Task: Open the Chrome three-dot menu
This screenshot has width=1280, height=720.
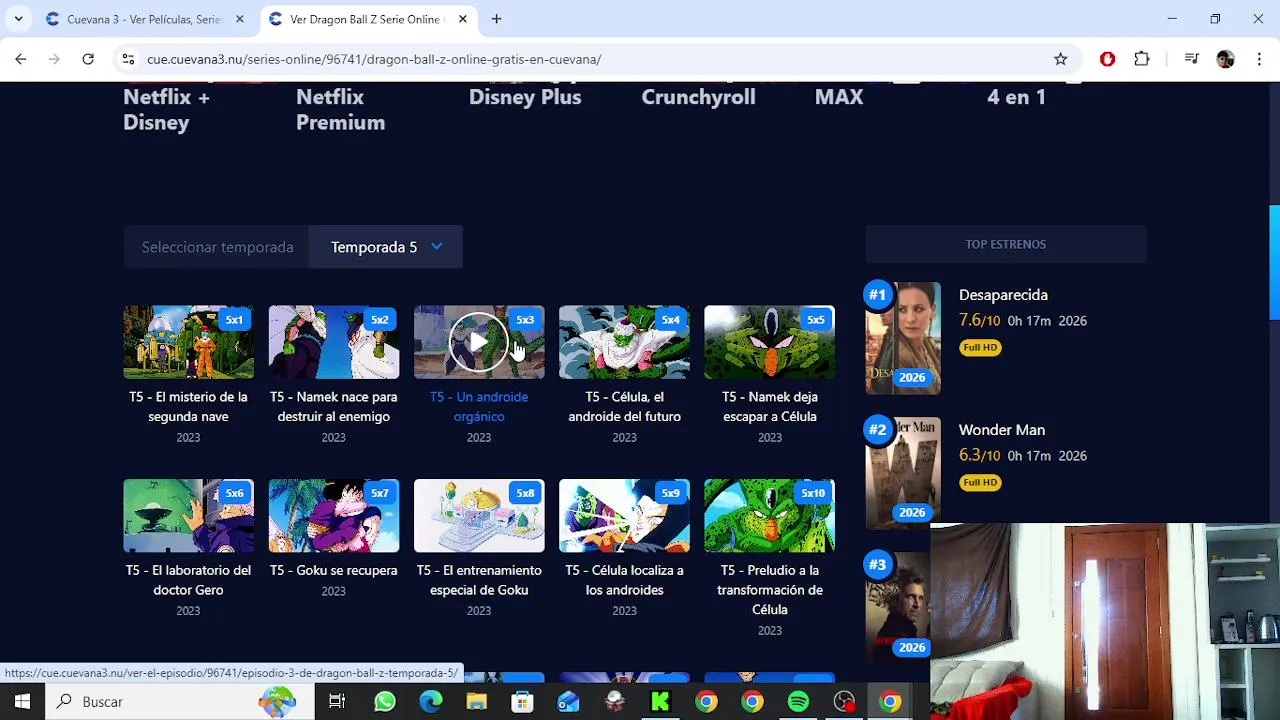Action: [1258, 59]
